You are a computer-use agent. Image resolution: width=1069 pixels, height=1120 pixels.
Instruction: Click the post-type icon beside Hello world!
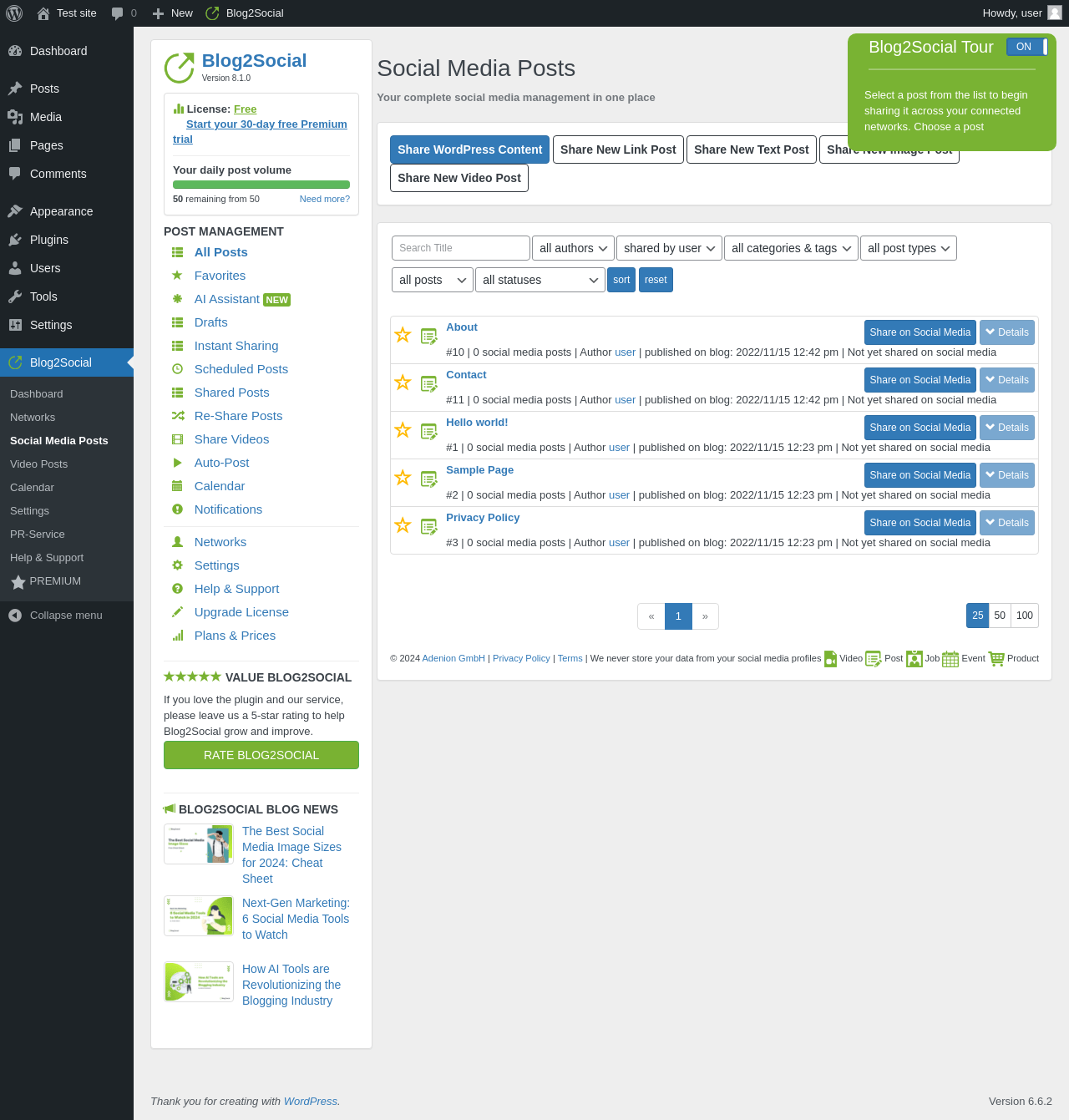pyautogui.click(x=429, y=431)
